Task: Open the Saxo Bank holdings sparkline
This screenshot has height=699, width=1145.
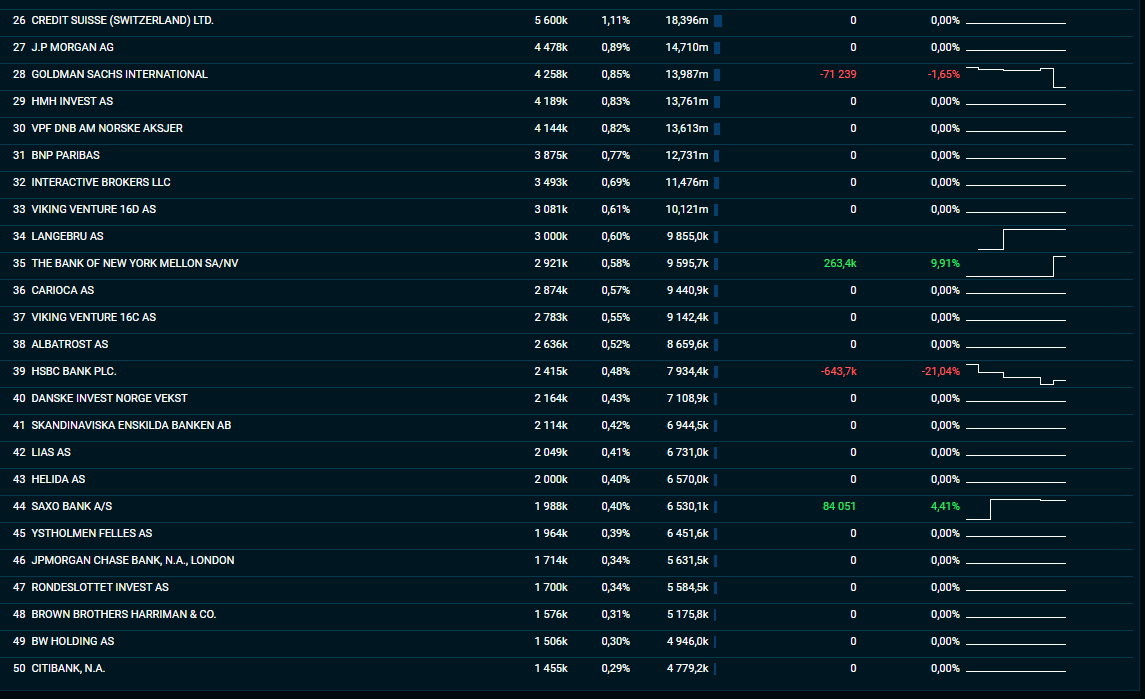Action: point(1016,508)
